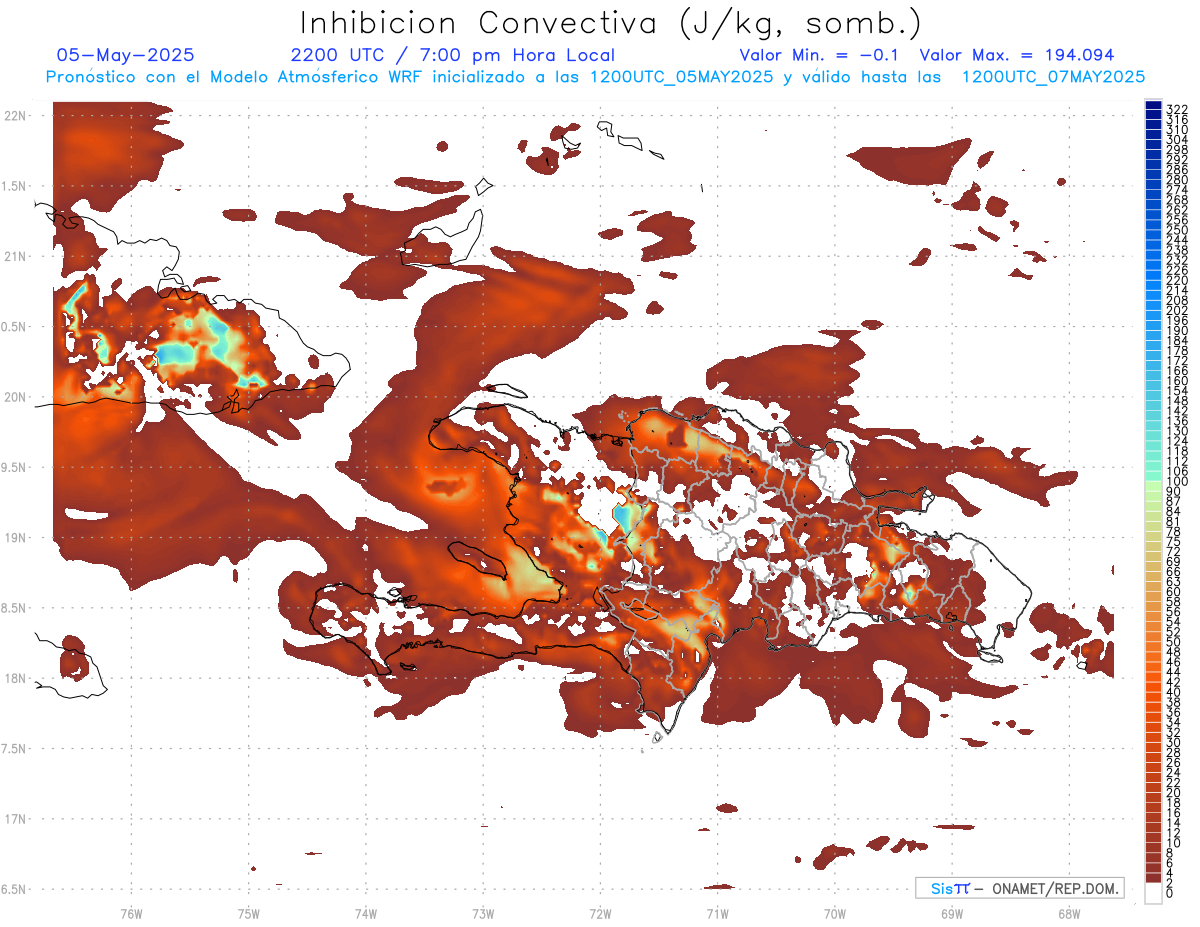Click the "69W" longitude label
This screenshot has width=1200, height=927.
(952, 913)
